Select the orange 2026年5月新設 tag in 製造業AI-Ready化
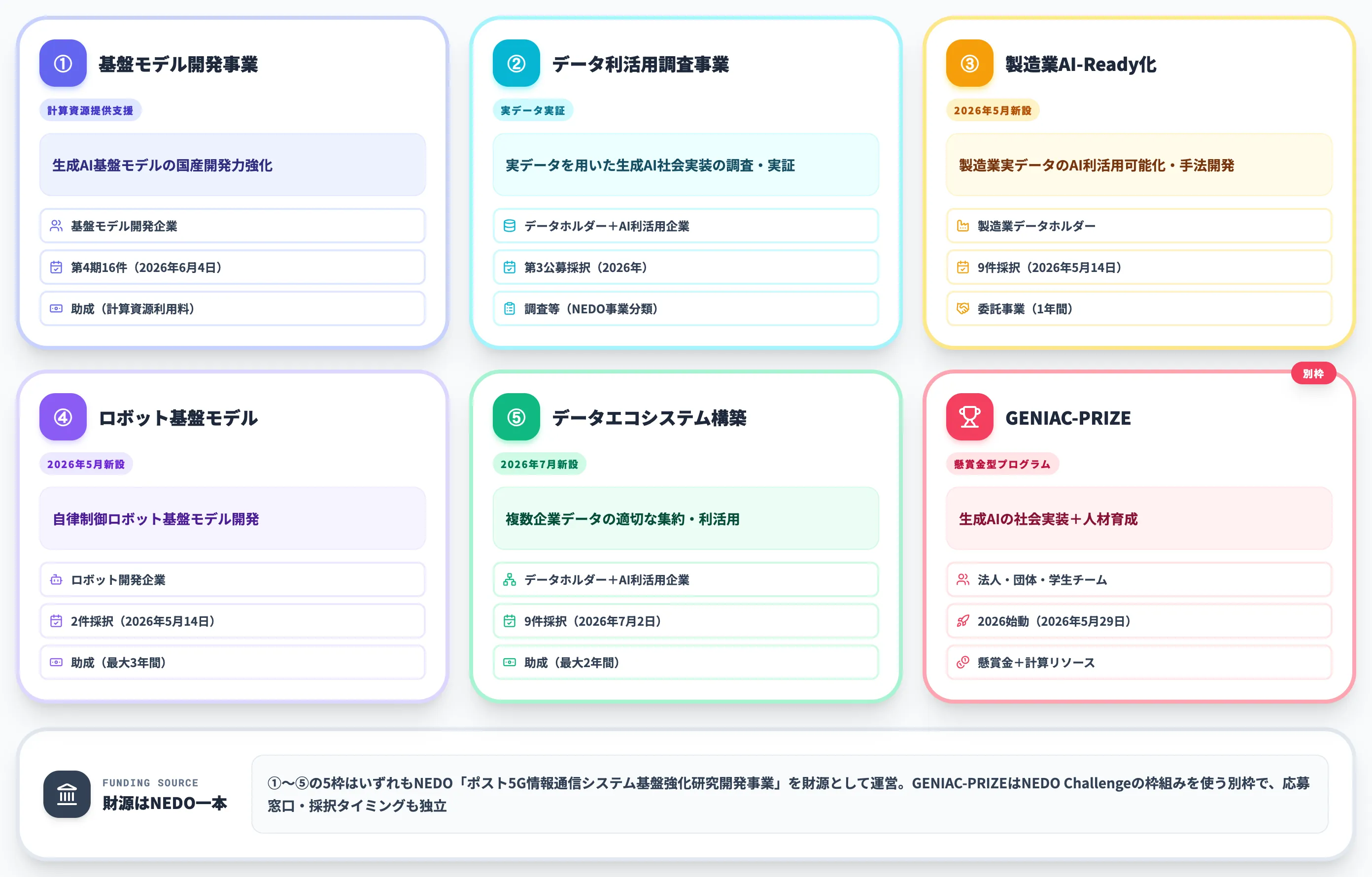1372x877 pixels. tap(993, 110)
